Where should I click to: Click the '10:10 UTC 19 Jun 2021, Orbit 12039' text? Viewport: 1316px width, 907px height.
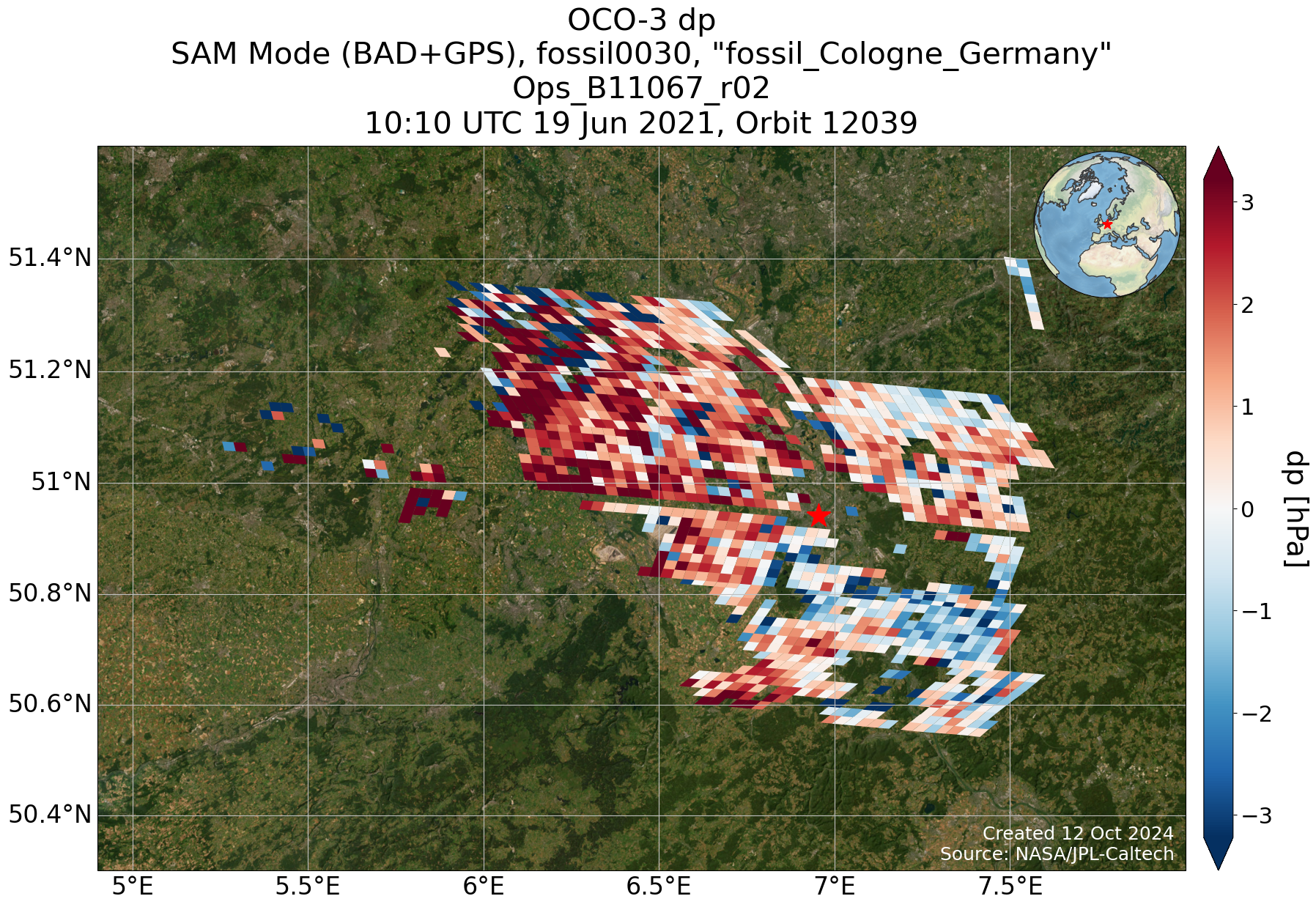[641, 123]
